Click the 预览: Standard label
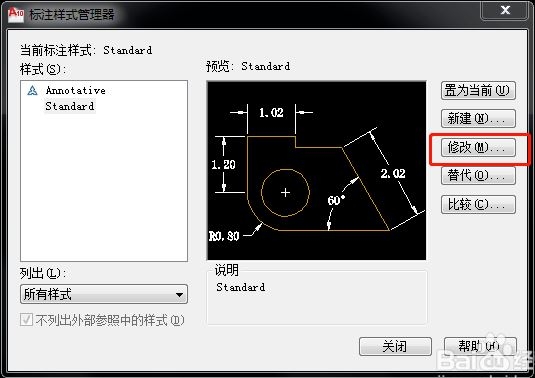The width and height of the screenshot is (535, 378). click(248, 66)
